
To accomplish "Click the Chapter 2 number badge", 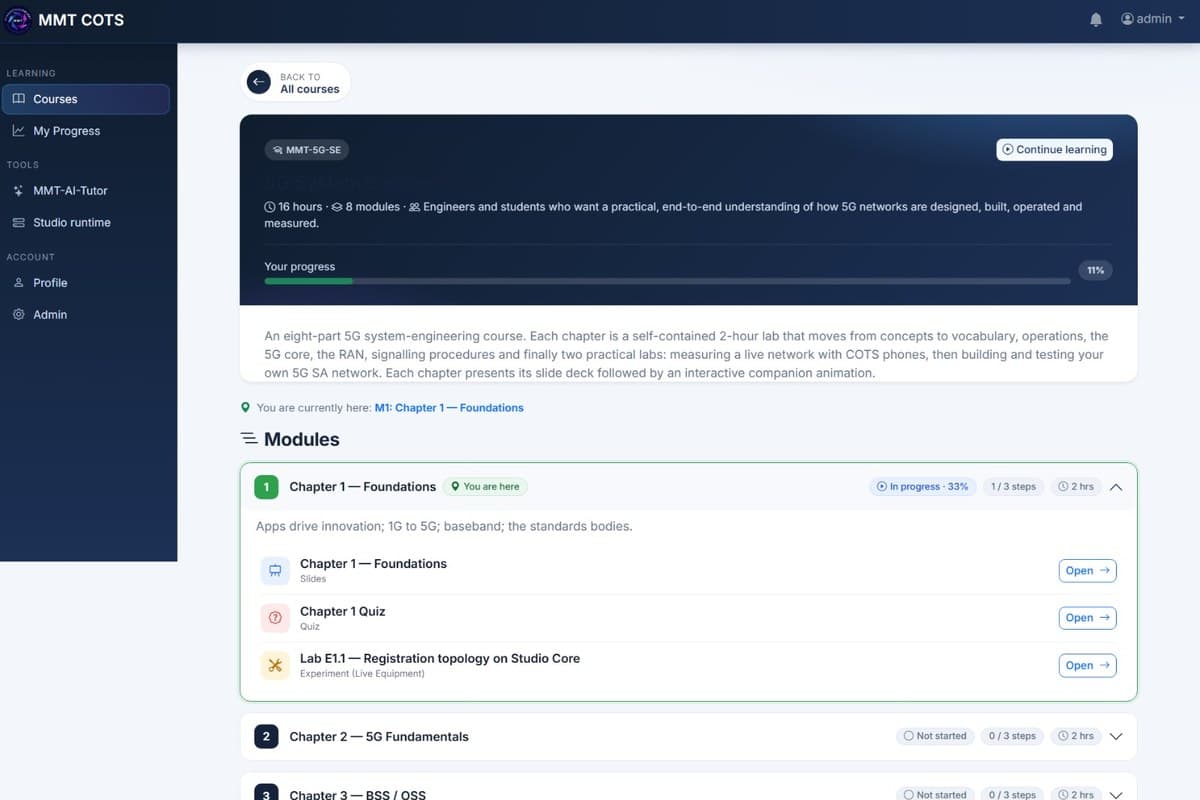I will tap(266, 736).
